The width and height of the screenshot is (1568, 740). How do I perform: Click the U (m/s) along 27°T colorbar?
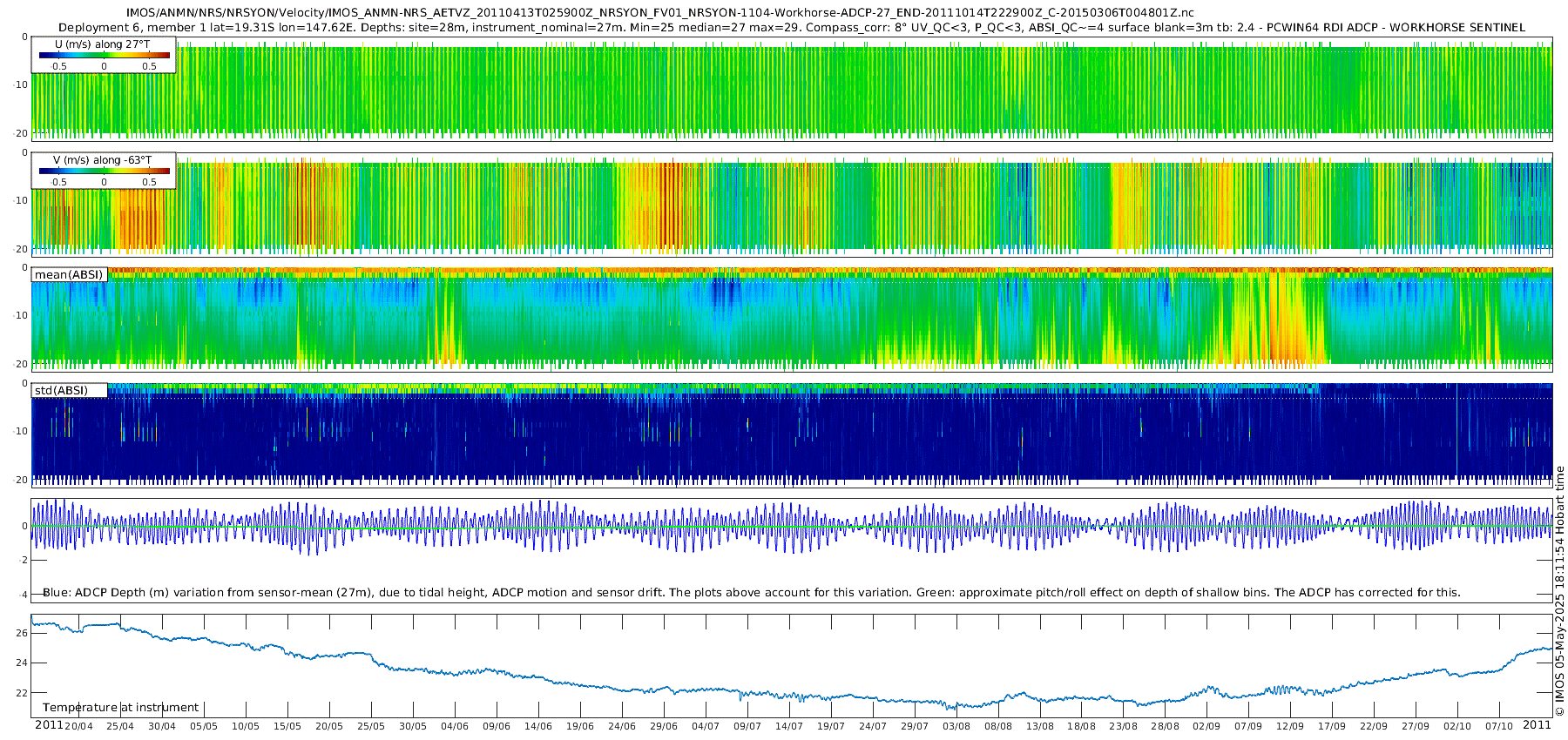[104, 55]
